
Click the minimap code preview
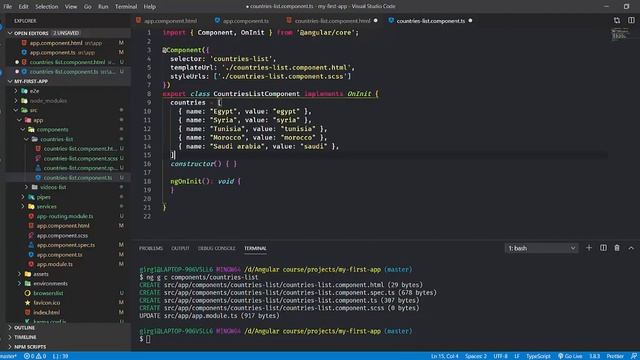click(620, 34)
